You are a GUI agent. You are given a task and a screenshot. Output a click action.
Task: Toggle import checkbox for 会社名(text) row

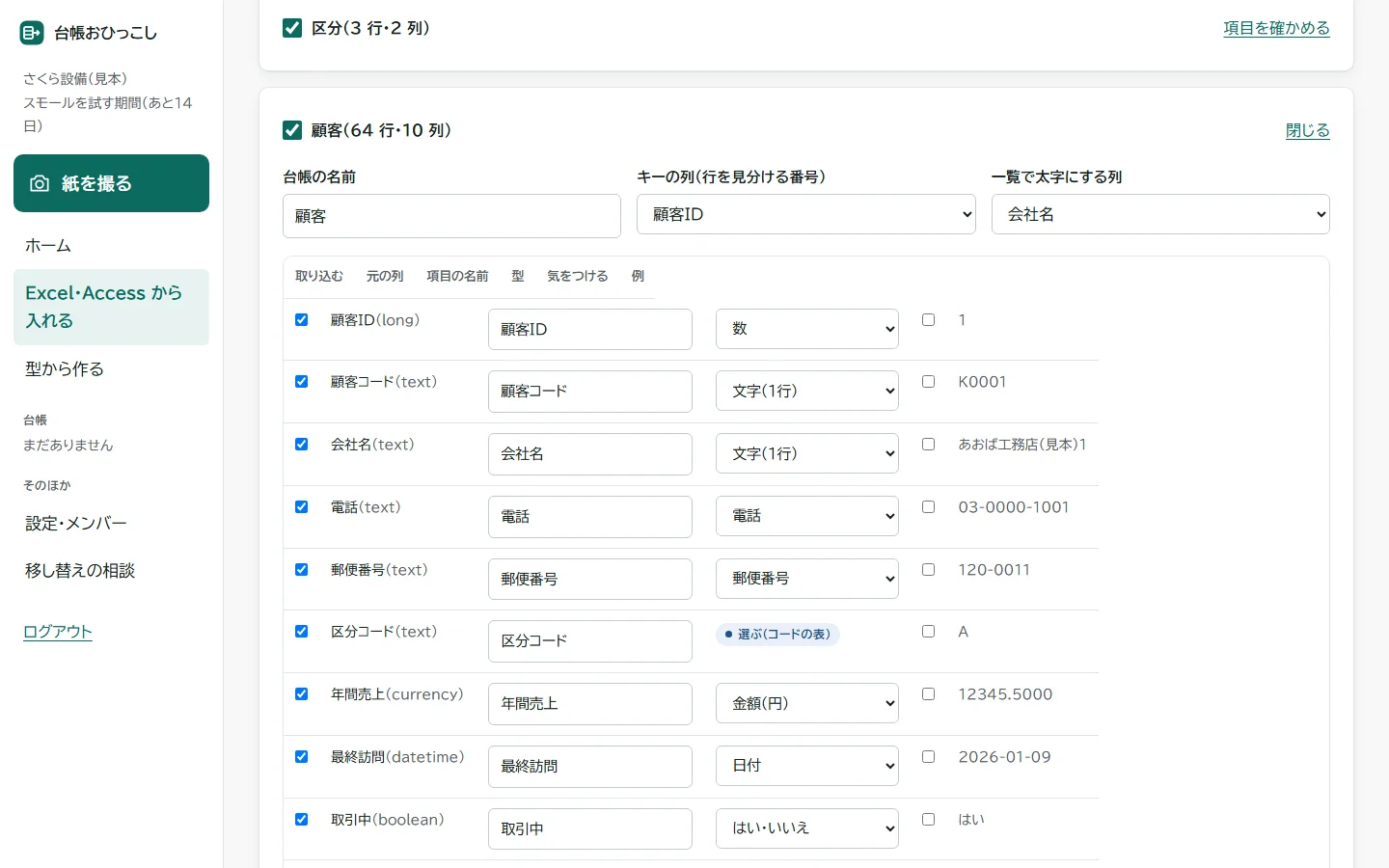pos(302,445)
